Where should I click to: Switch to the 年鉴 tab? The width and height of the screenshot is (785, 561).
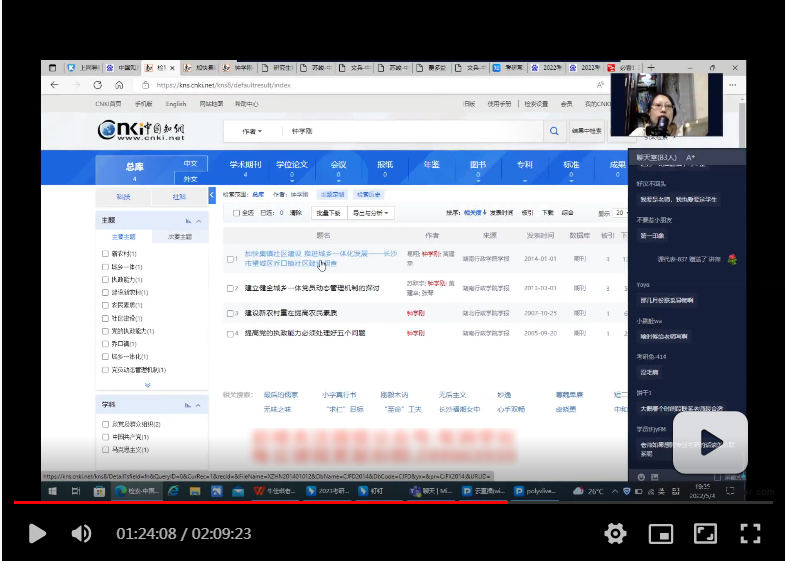tap(432, 165)
